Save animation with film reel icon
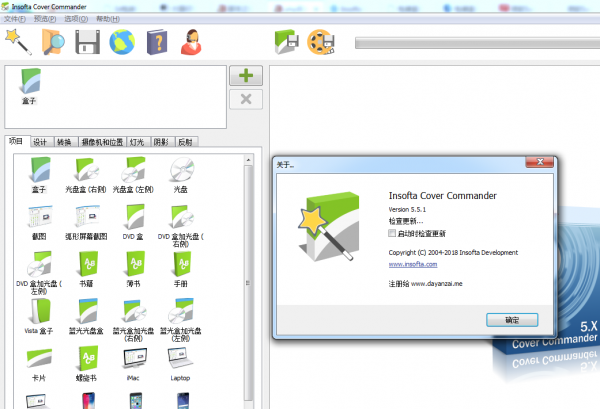Image resolution: width=600 pixels, height=409 pixels. coord(321,42)
